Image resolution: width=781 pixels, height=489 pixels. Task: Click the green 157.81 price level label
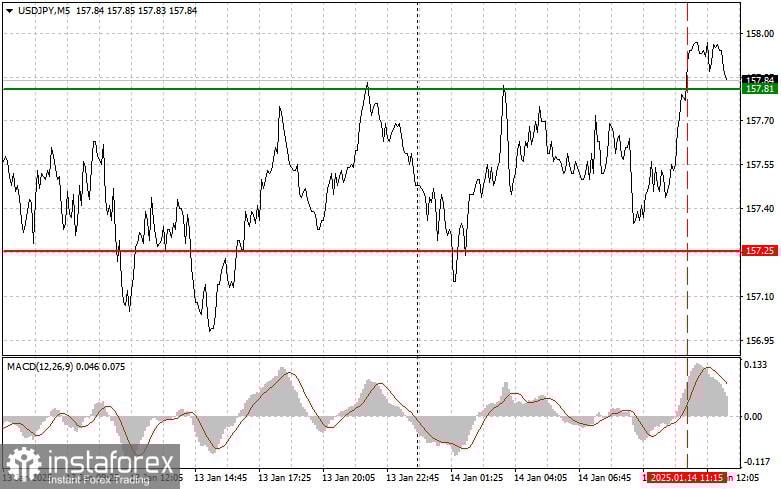[760, 89]
